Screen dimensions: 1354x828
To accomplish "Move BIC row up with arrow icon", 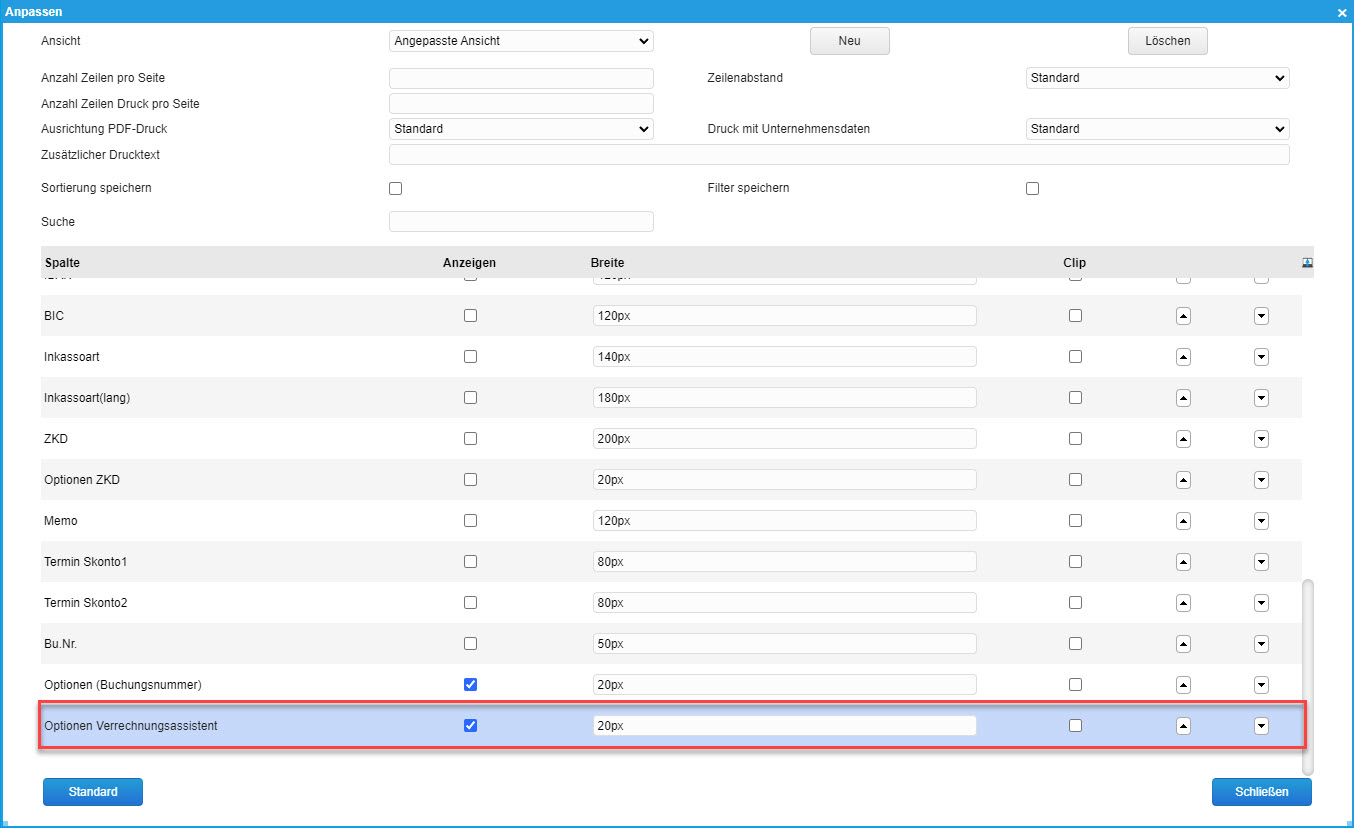I will click(1183, 316).
